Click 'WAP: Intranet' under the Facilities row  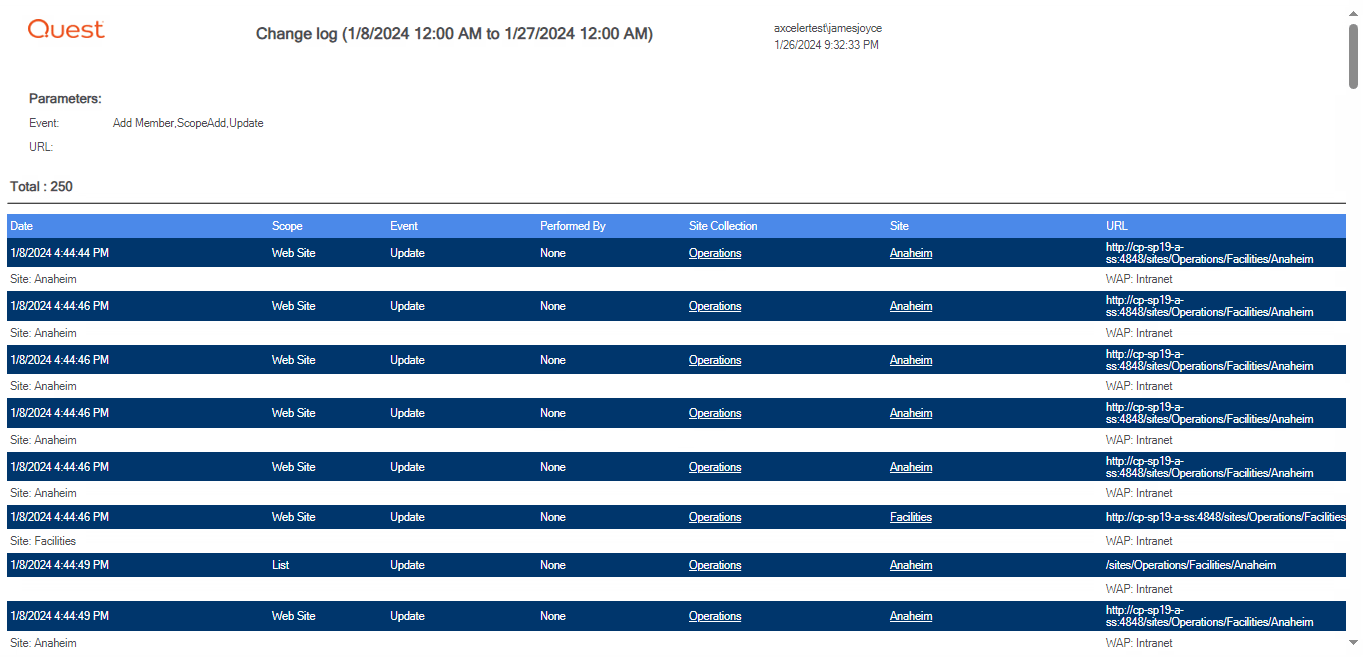coord(1139,541)
